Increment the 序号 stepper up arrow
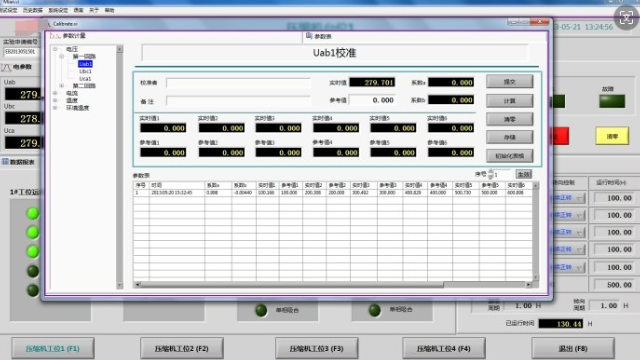Screen dimensions: 640x360 491,171
